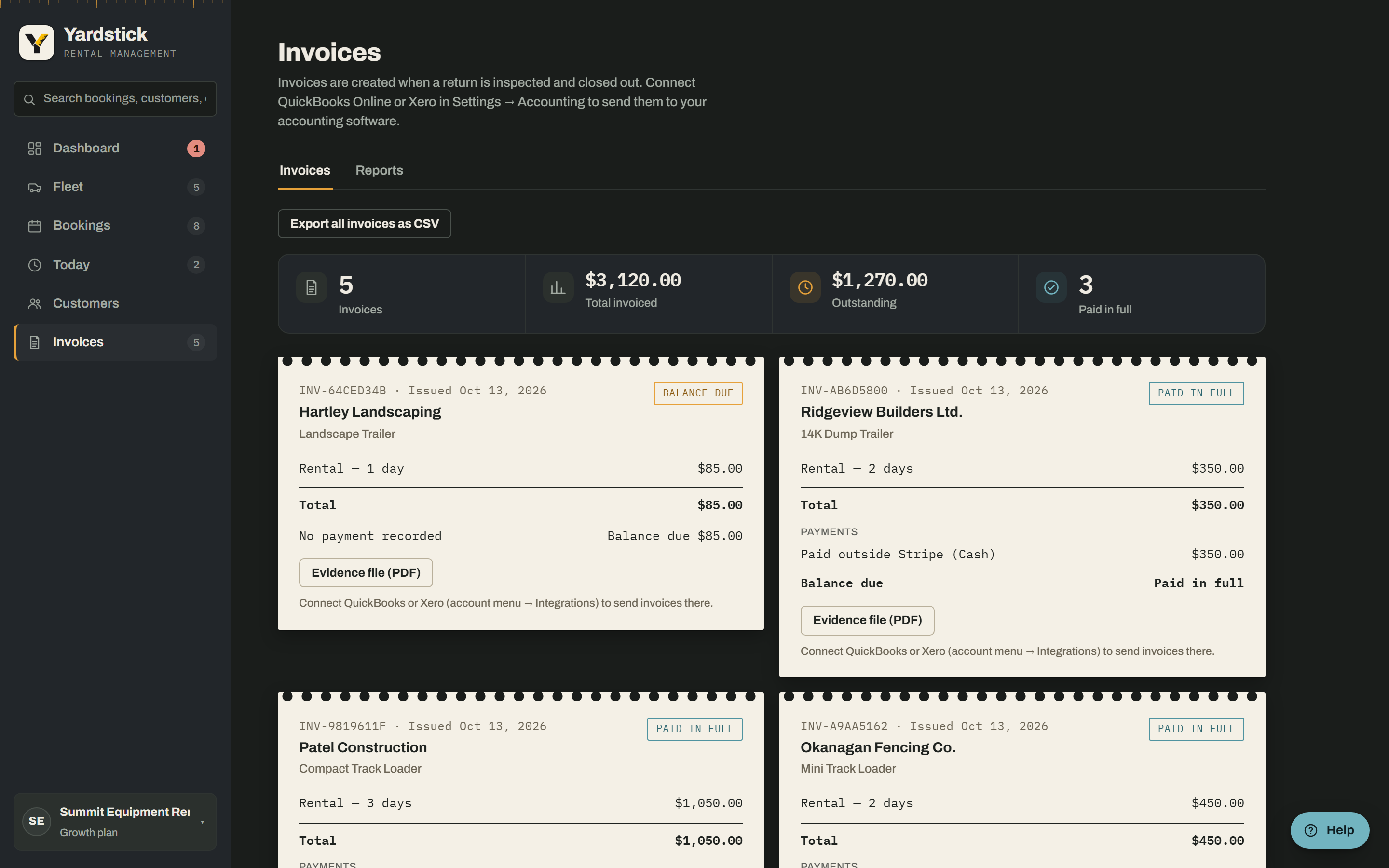This screenshot has width=1389, height=868.
Task: Click the search magnifier icon
Action: pyautogui.click(x=29, y=99)
